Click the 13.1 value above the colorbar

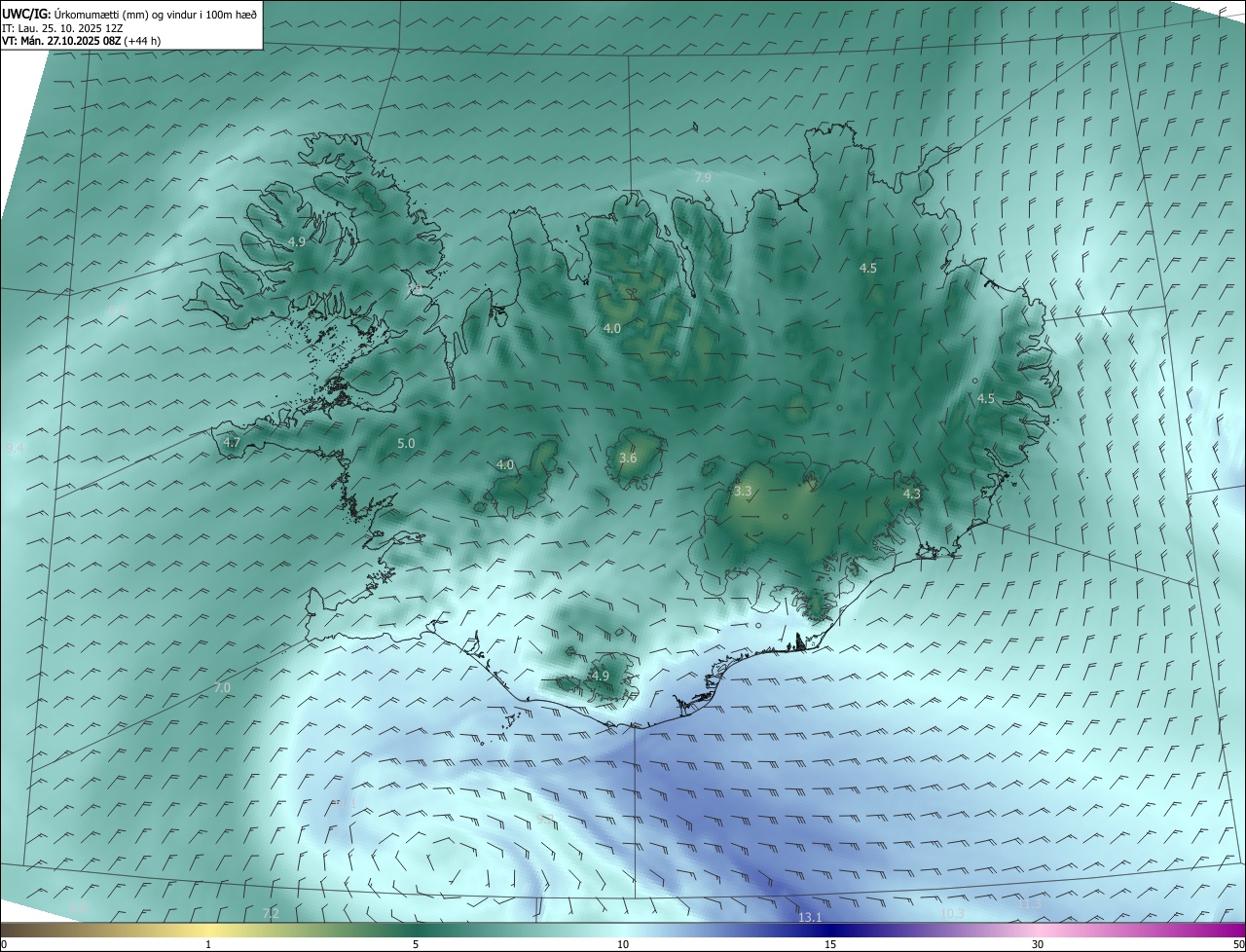tap(810, 917)
